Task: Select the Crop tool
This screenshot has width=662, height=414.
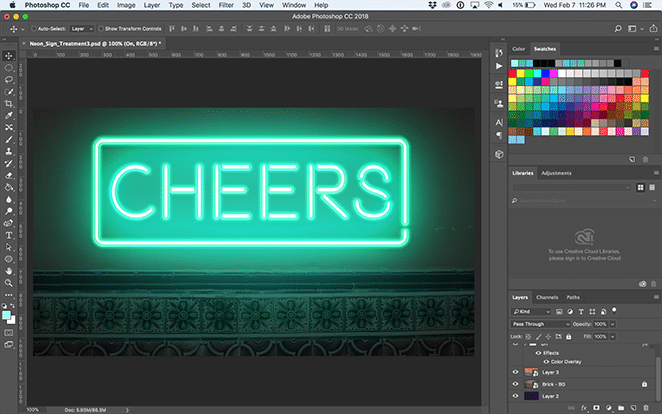Action: (x=8, y=103)
